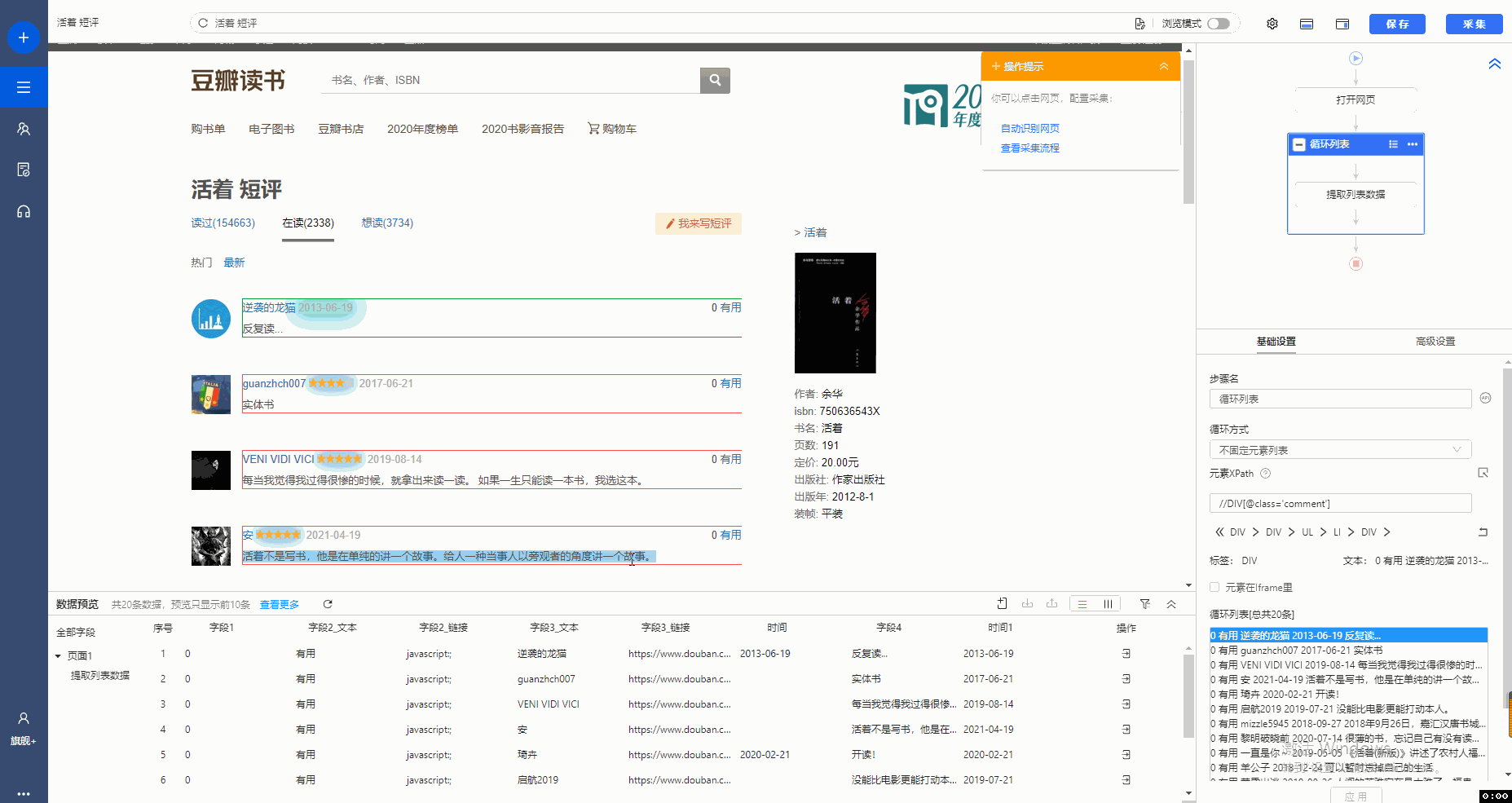1512x803 pixels.
Task: Open the 想读(3734) tab
Action: (x=387, y=223)
